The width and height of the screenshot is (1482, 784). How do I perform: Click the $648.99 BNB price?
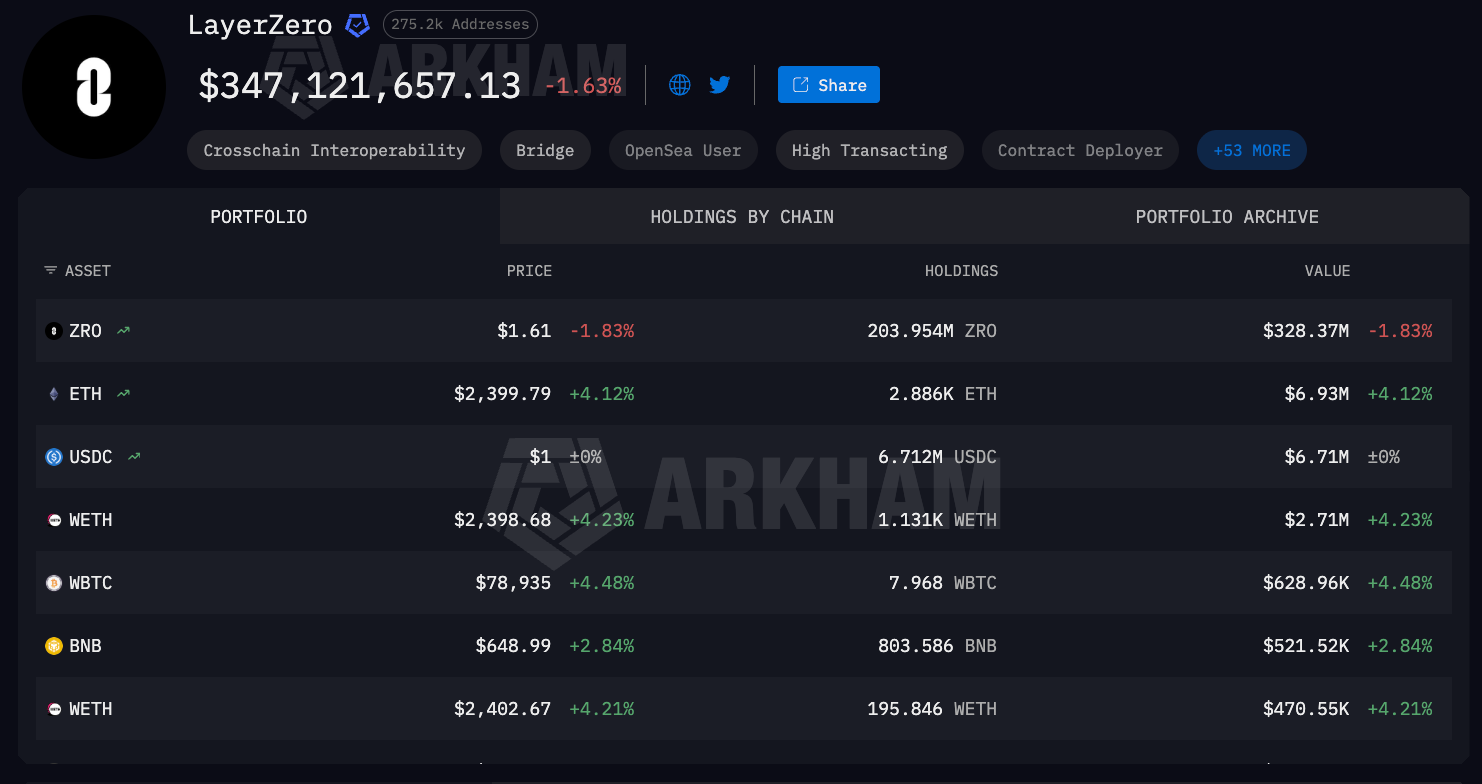pyautogui.click(x=513, y=646)
